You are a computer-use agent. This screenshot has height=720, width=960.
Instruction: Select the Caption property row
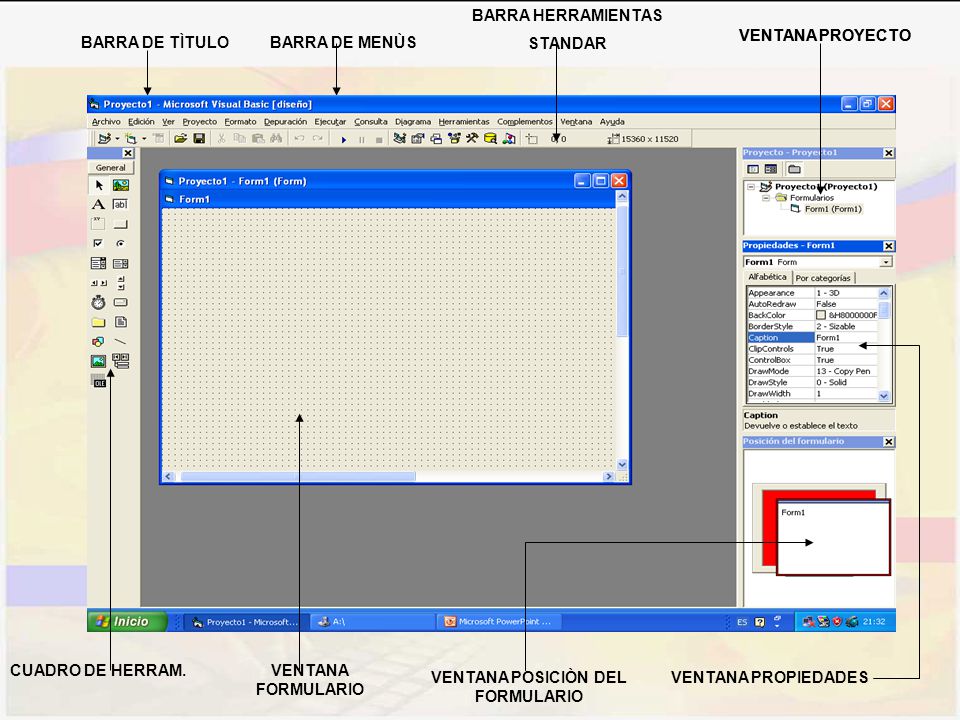pos(812,337)
